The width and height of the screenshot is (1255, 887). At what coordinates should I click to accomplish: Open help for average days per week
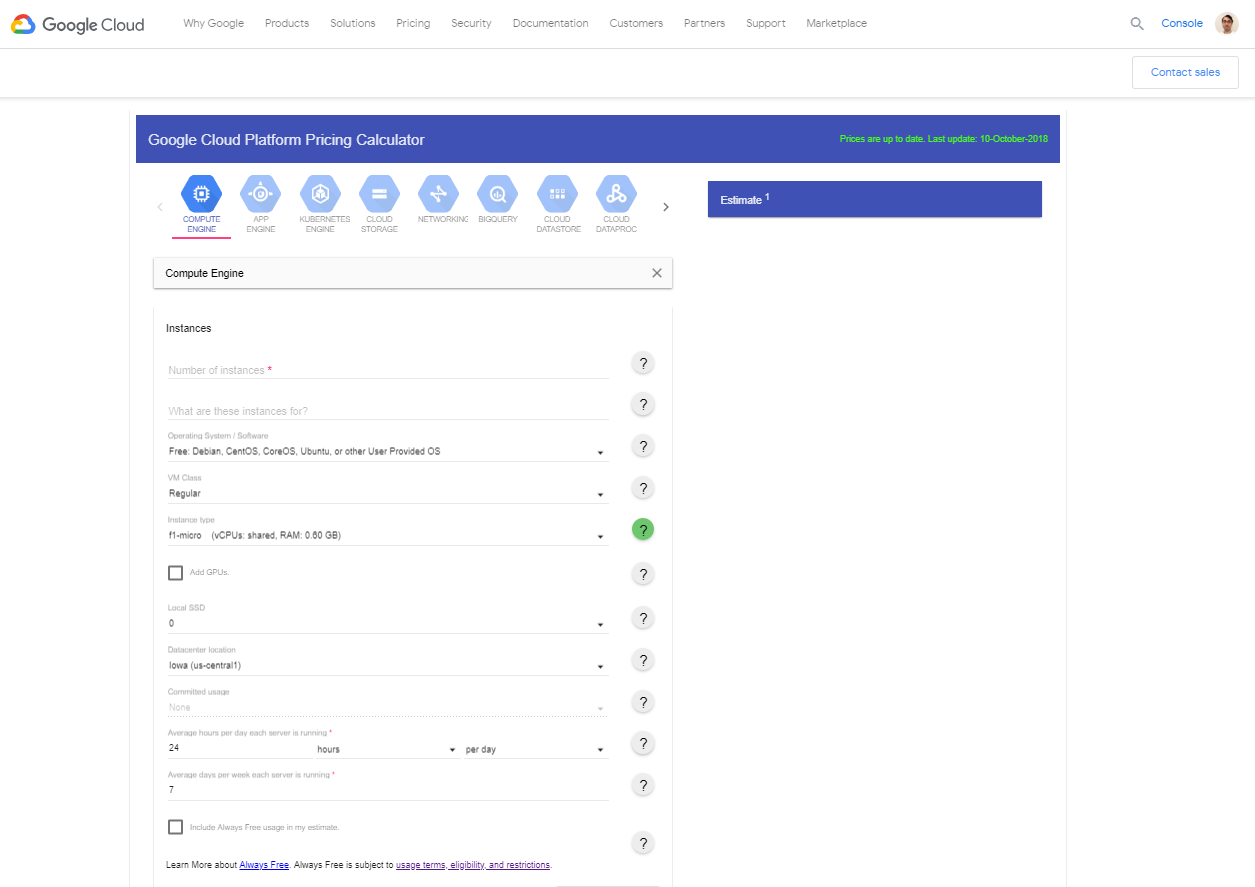point(643,785)
